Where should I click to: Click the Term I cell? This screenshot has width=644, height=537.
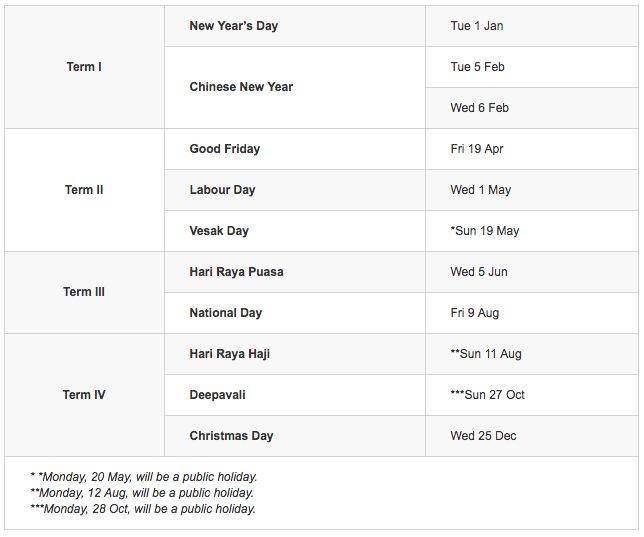pos(84,67)
